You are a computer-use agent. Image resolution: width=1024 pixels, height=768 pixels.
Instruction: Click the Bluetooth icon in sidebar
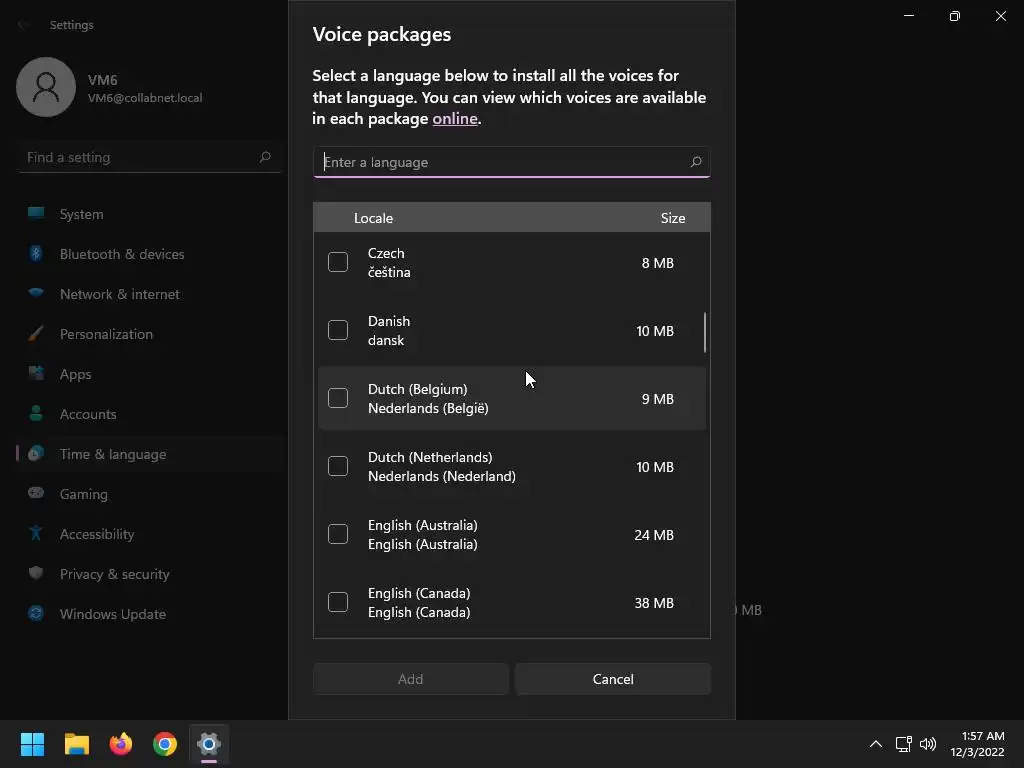36,253
